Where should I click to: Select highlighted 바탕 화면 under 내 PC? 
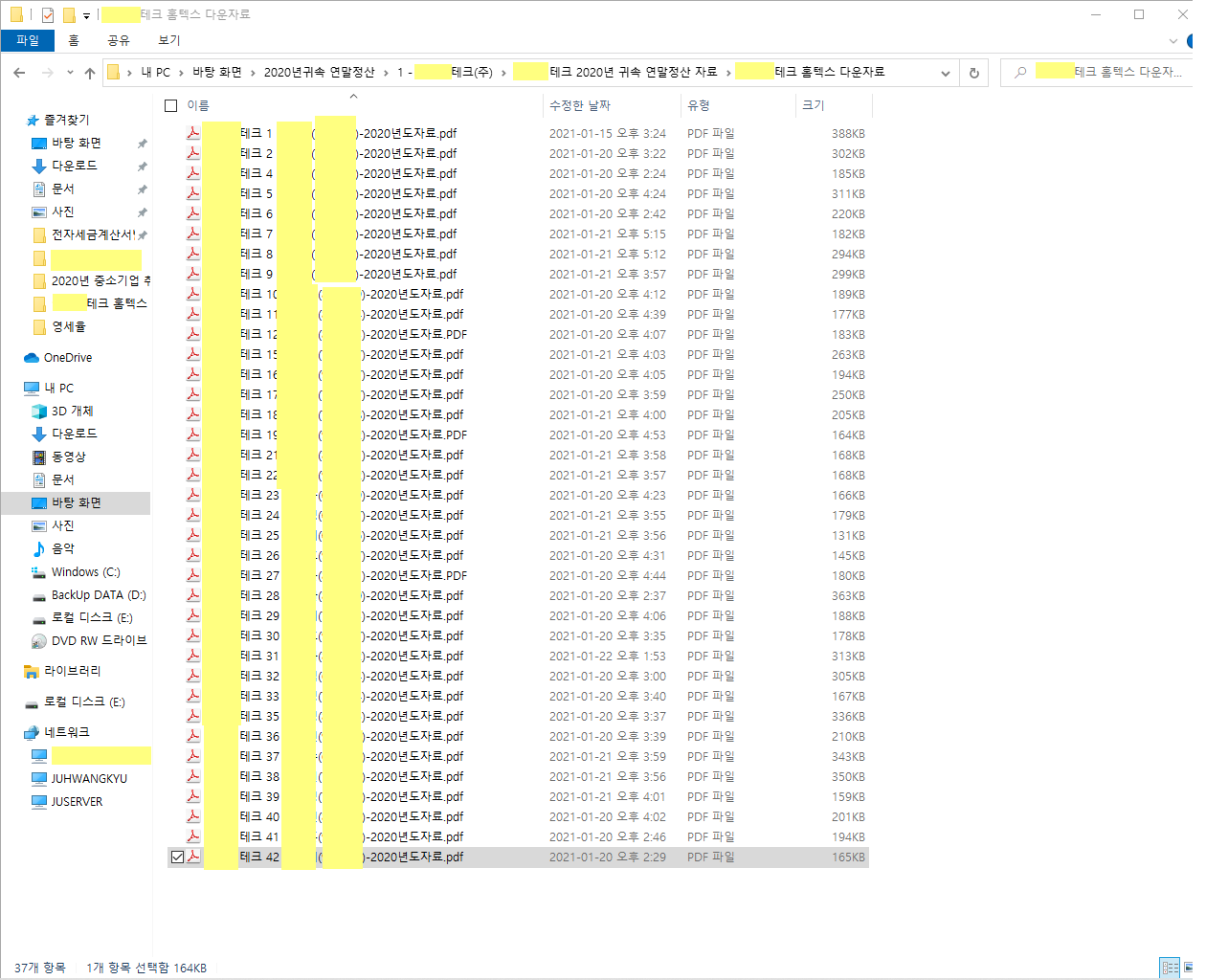coord(77,502)
